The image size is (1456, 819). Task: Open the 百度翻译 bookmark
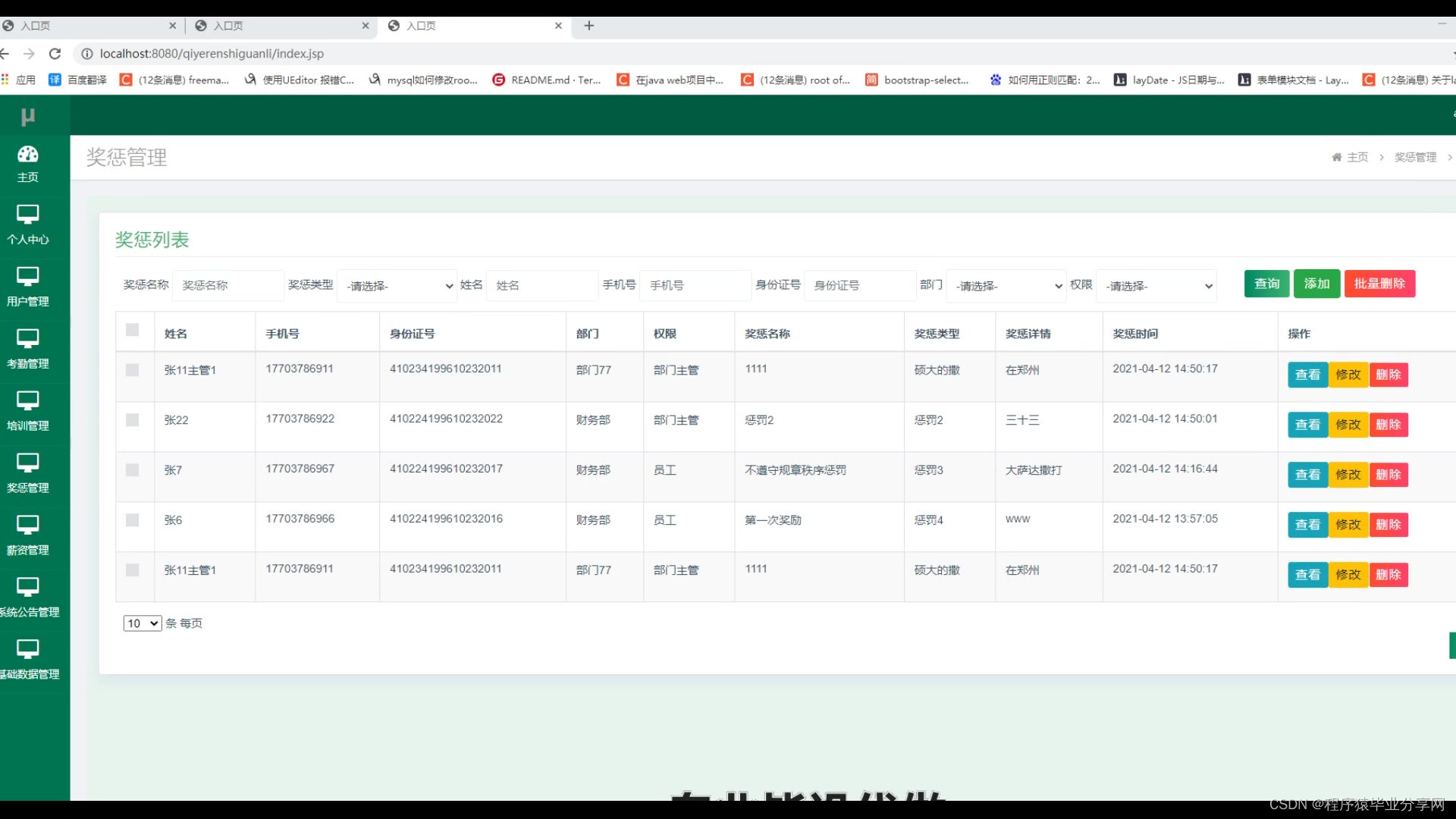[78, 80]
